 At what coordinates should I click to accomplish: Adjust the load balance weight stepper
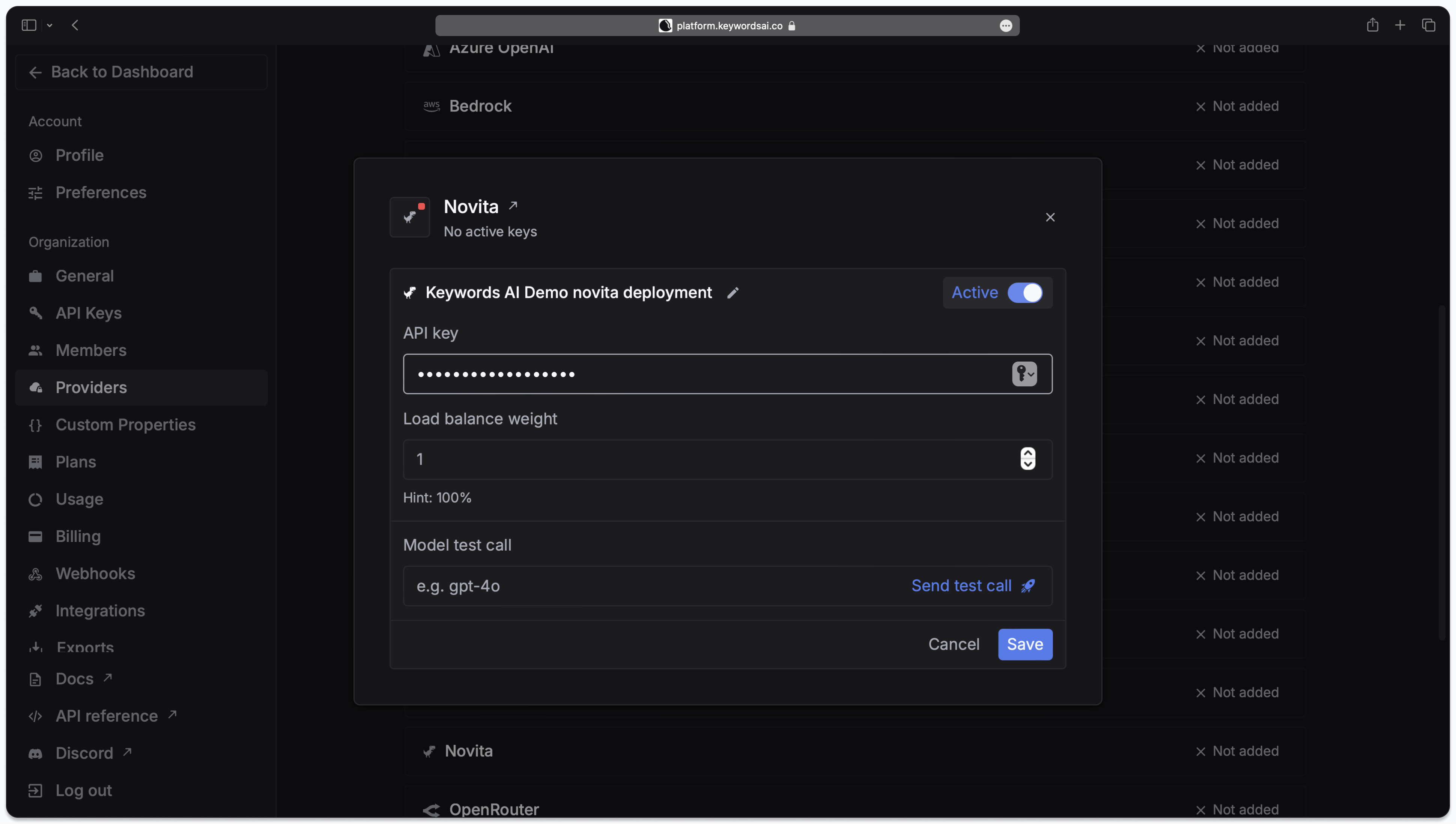[1028, 459]
